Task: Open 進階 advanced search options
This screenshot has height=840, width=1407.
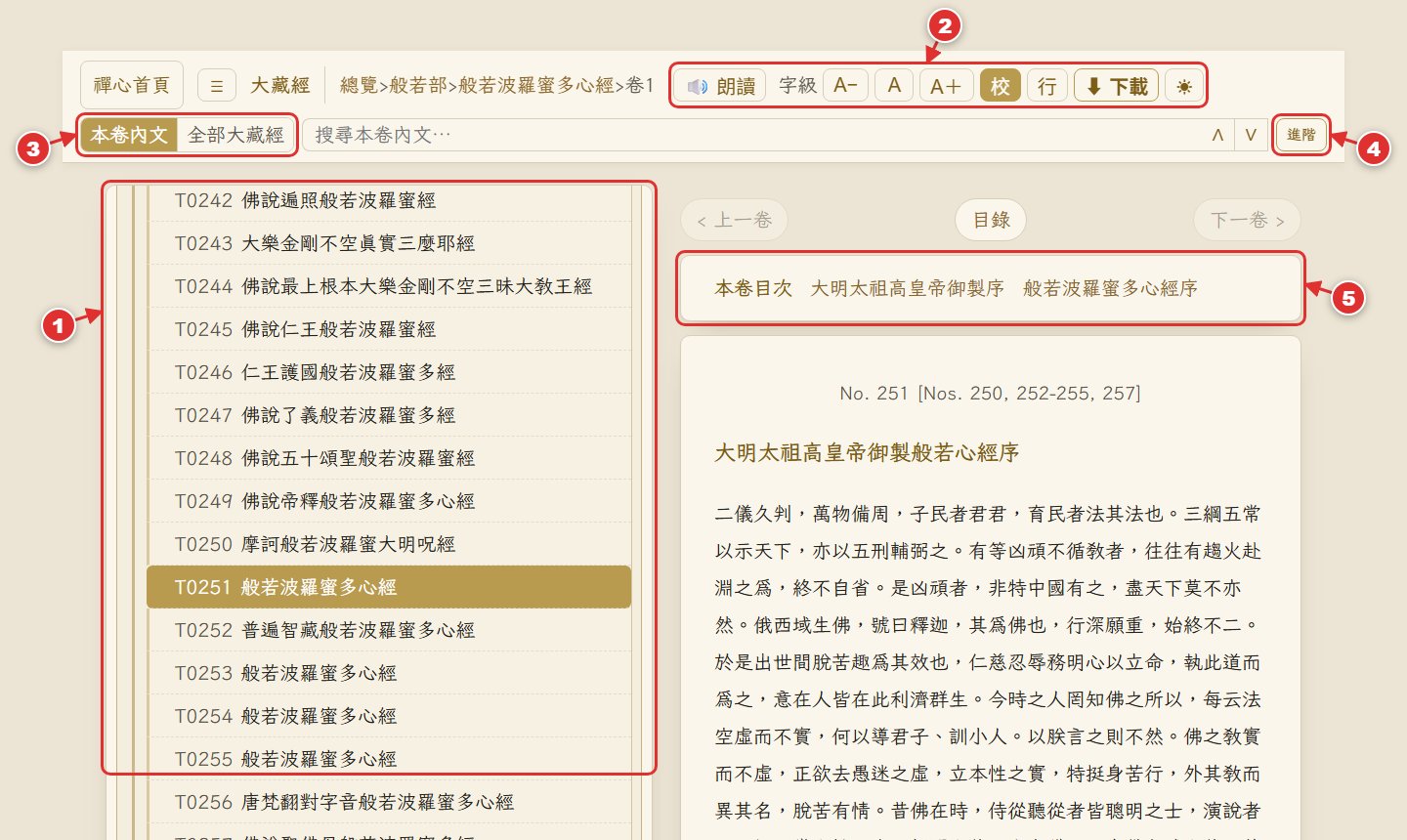Action: tap(1301, 135)
